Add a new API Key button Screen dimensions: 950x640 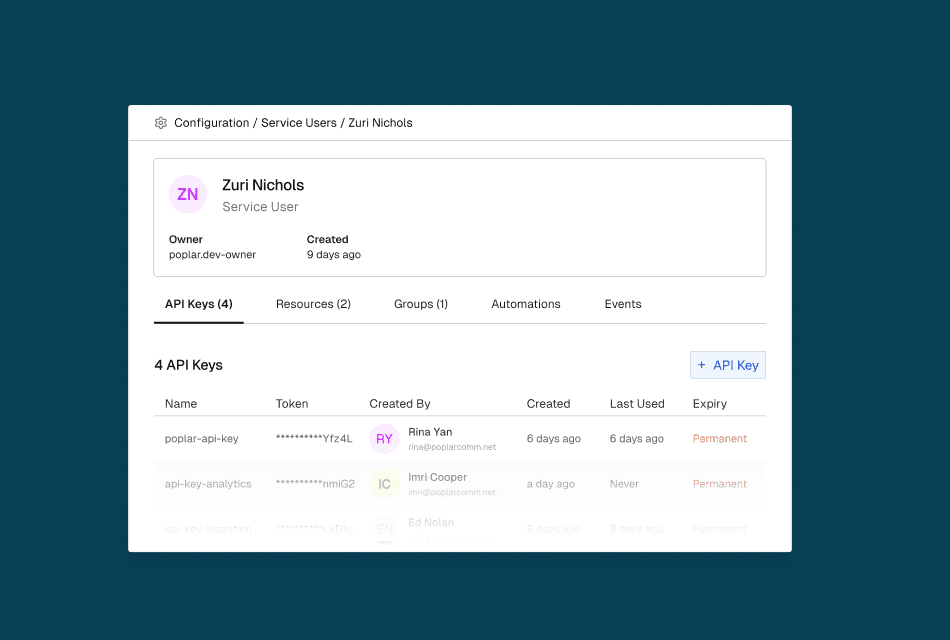coord(728,365)
